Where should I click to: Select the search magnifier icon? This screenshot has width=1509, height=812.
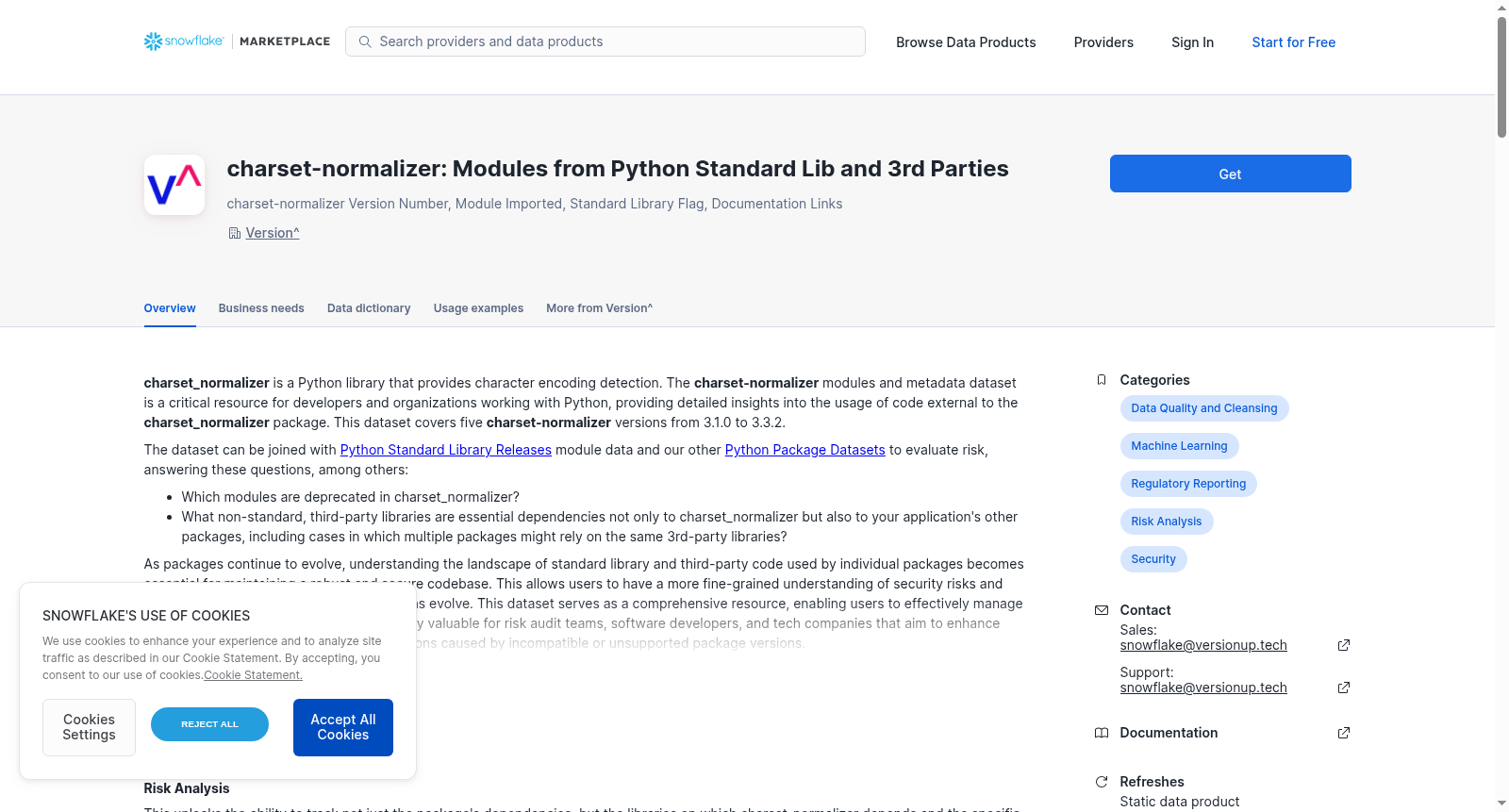(x=365, y=41)
